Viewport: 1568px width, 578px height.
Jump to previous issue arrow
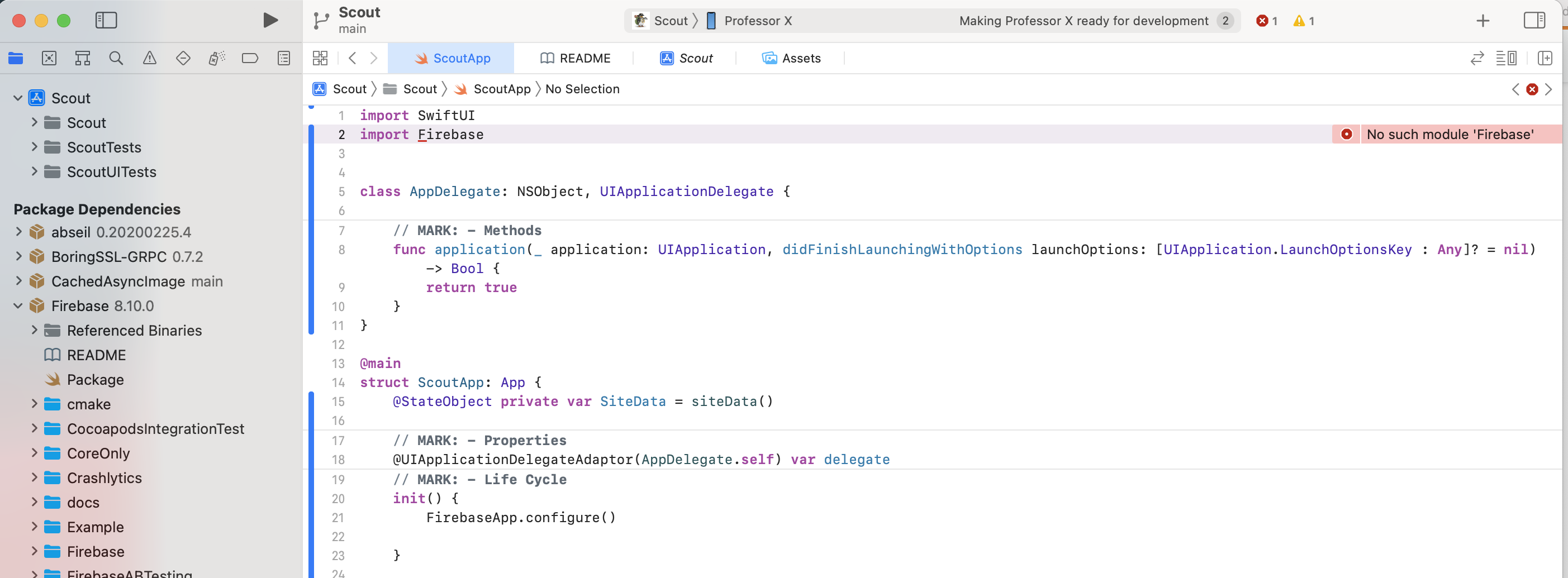(x=1515, y=89)
